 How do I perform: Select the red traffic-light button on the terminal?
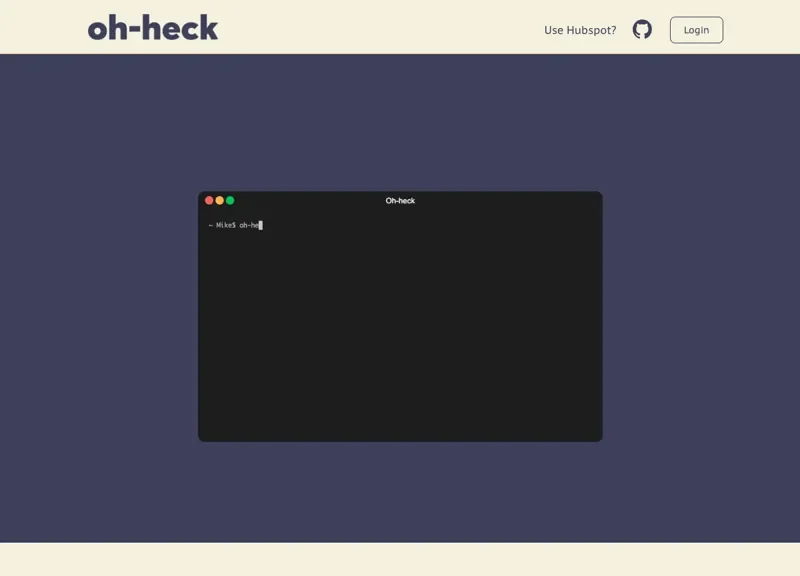pos(209,200)
